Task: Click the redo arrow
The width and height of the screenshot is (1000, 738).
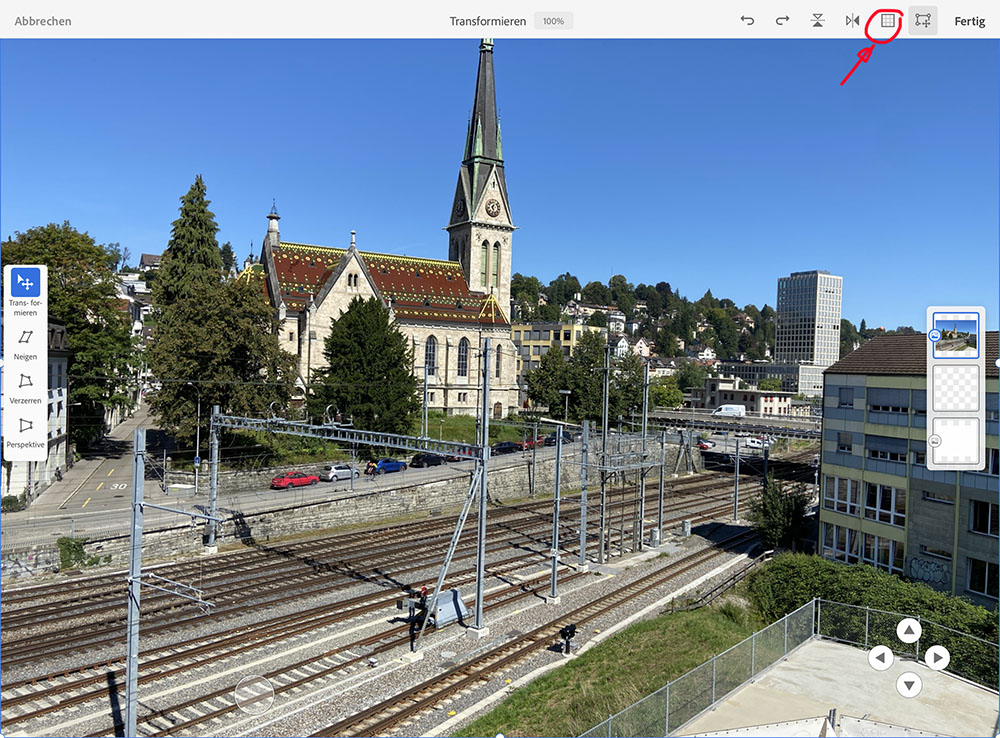Action: [782, 20]
